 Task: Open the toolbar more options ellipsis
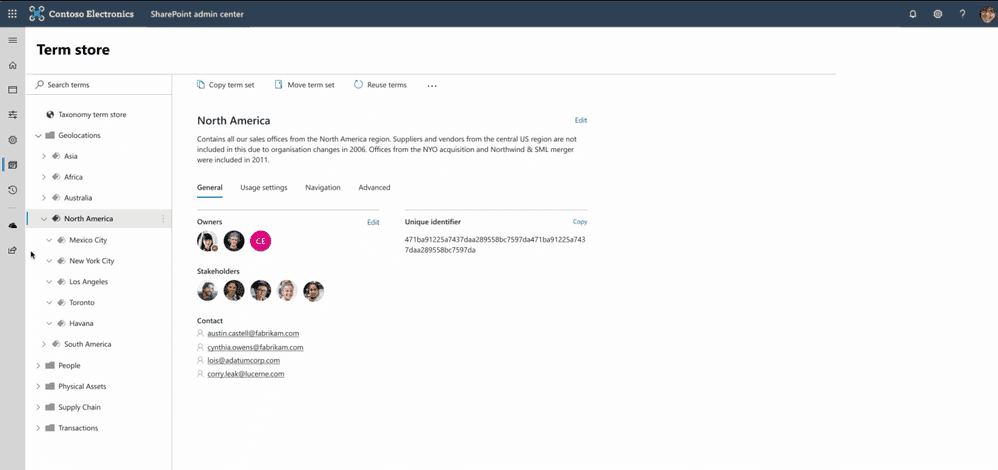click(x=432, y=85)
